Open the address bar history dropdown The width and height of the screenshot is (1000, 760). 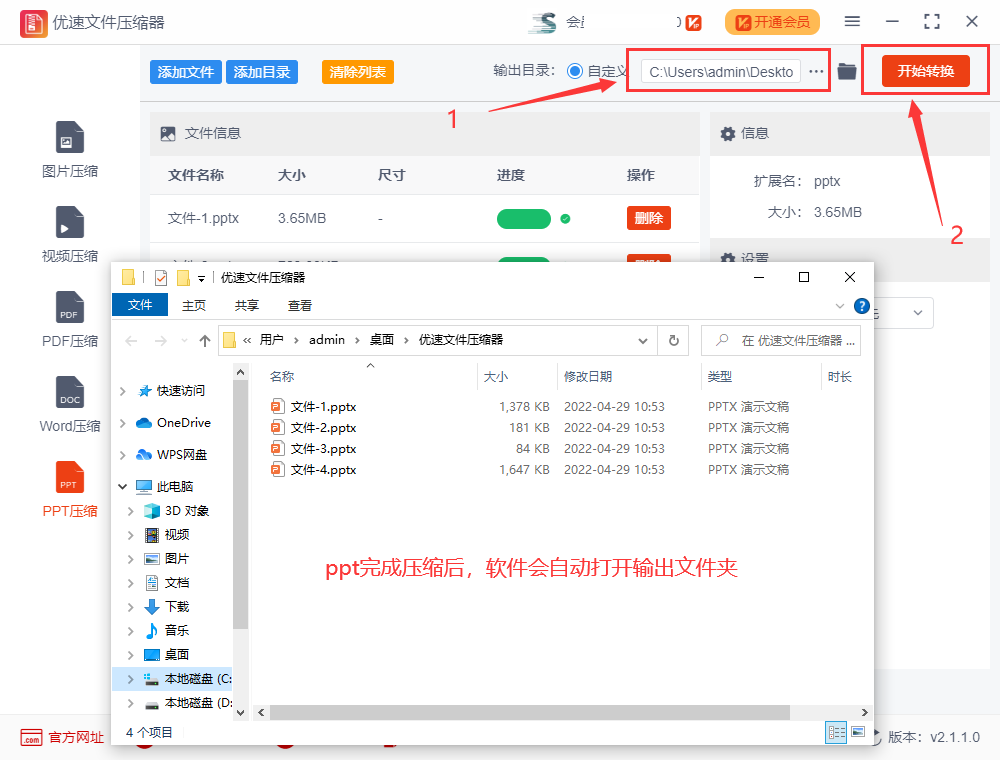point(643,340)
